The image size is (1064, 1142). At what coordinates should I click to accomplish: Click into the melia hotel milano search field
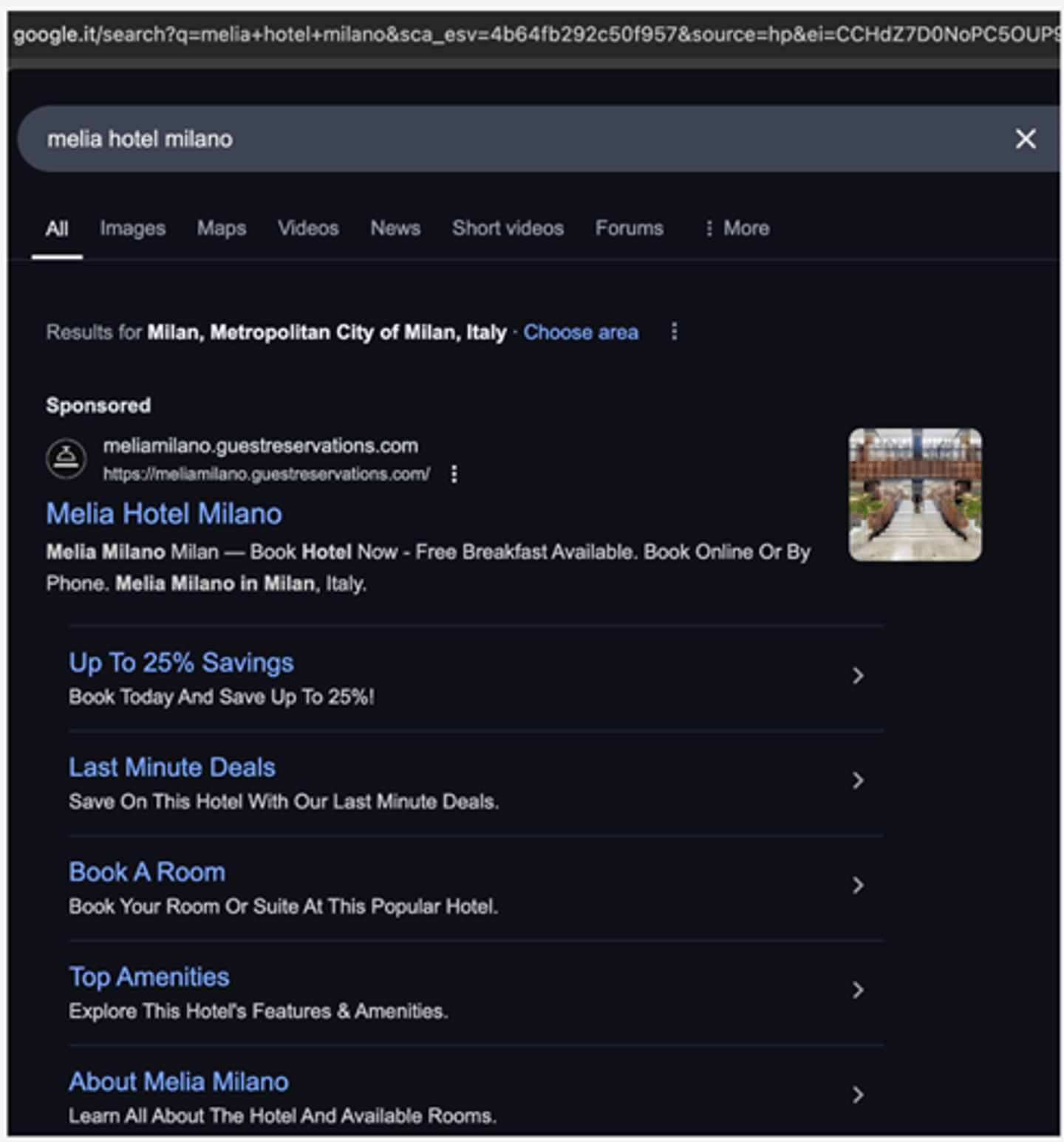coord(517,139)
